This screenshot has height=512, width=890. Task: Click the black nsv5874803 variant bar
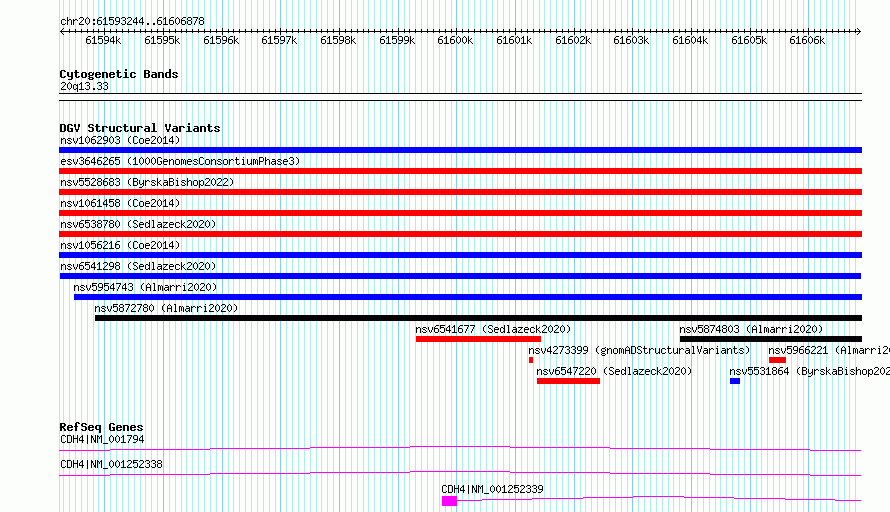[771, 339]
